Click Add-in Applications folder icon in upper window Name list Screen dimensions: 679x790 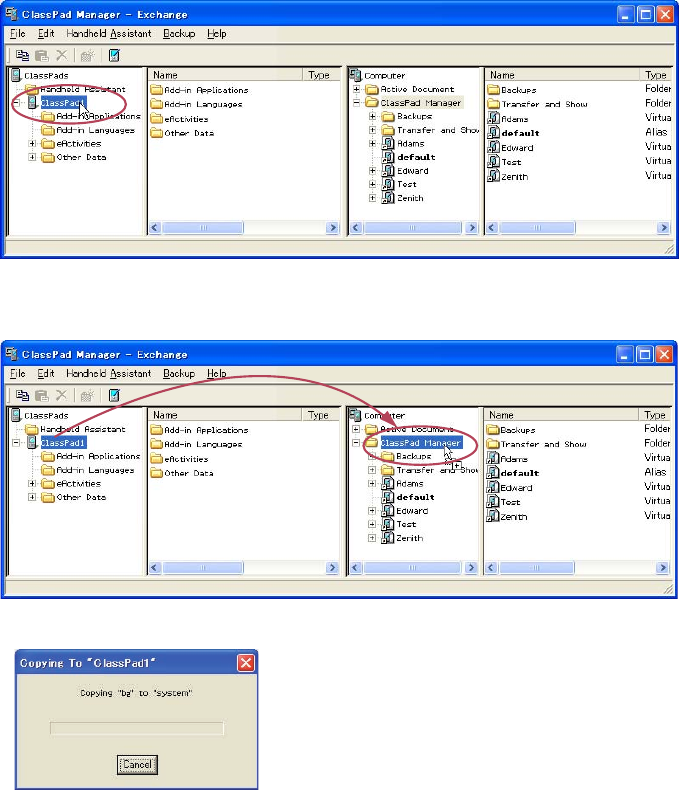pyautogui.click(x=157, y=90)
